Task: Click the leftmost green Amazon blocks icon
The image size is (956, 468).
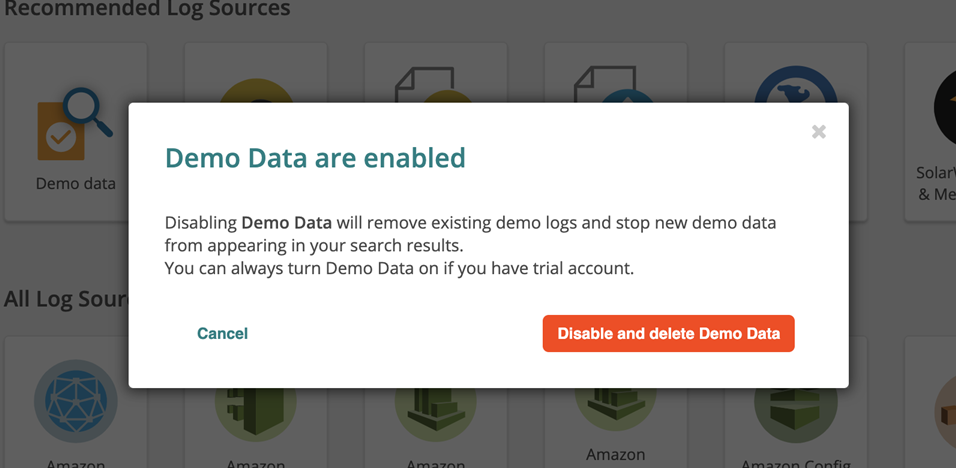Action: (256, 412)
